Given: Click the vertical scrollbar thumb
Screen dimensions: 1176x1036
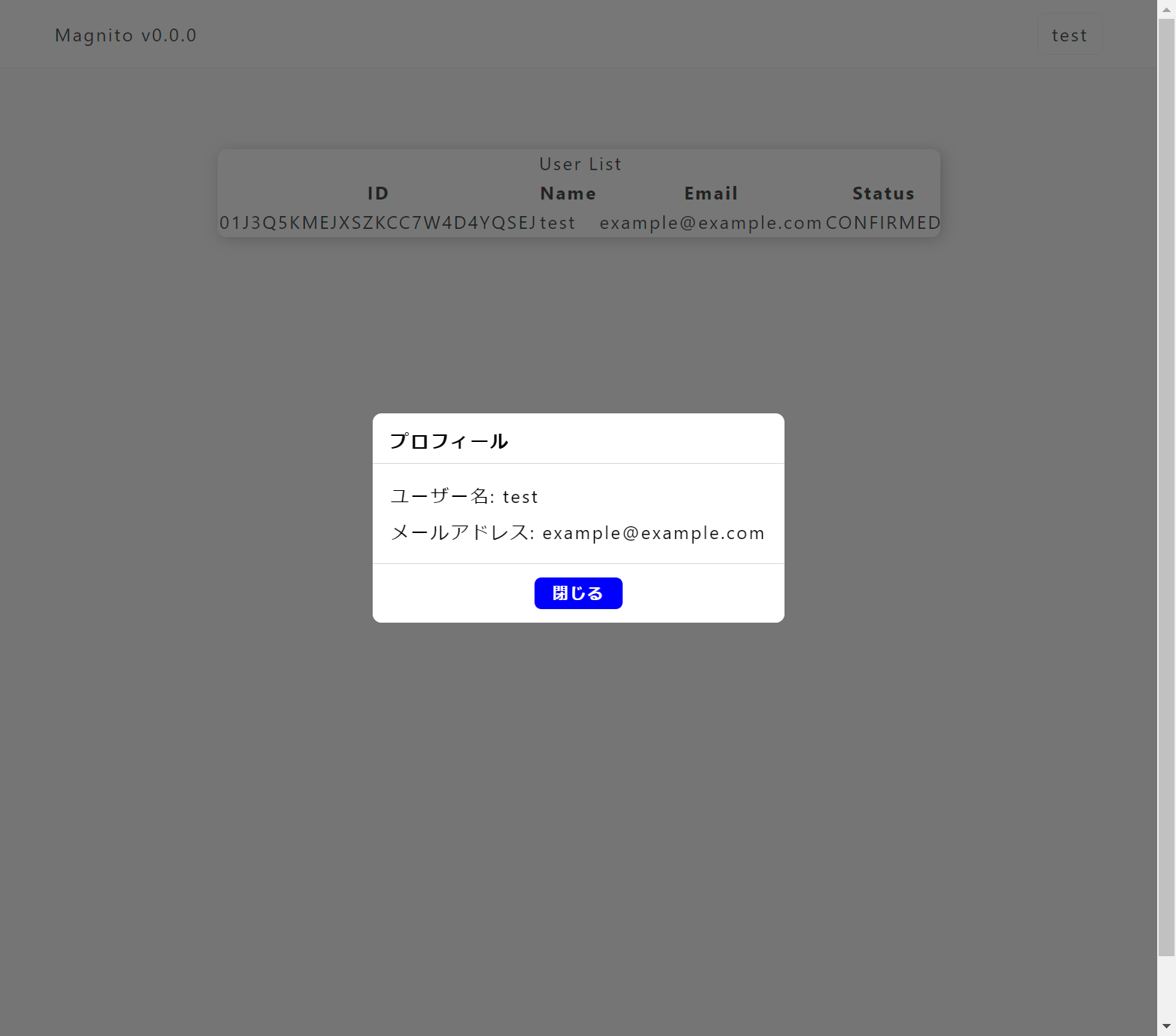Looking at the screenshot, I should point(1166,482).
